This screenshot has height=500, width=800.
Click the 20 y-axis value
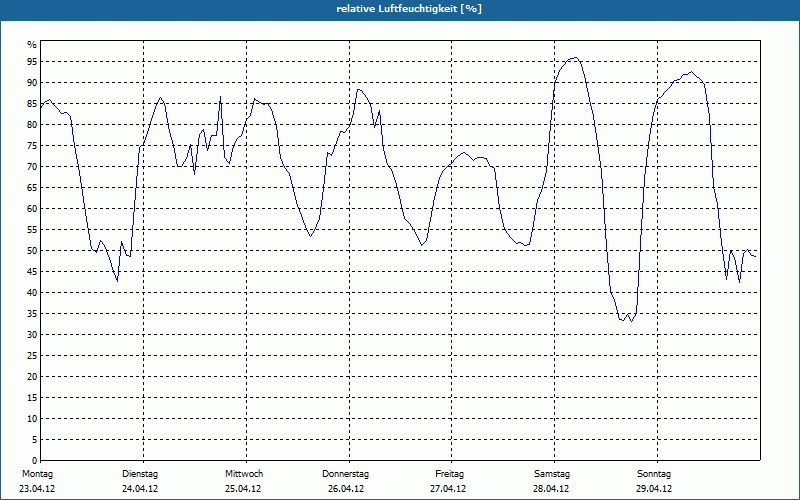pos(32,377)
